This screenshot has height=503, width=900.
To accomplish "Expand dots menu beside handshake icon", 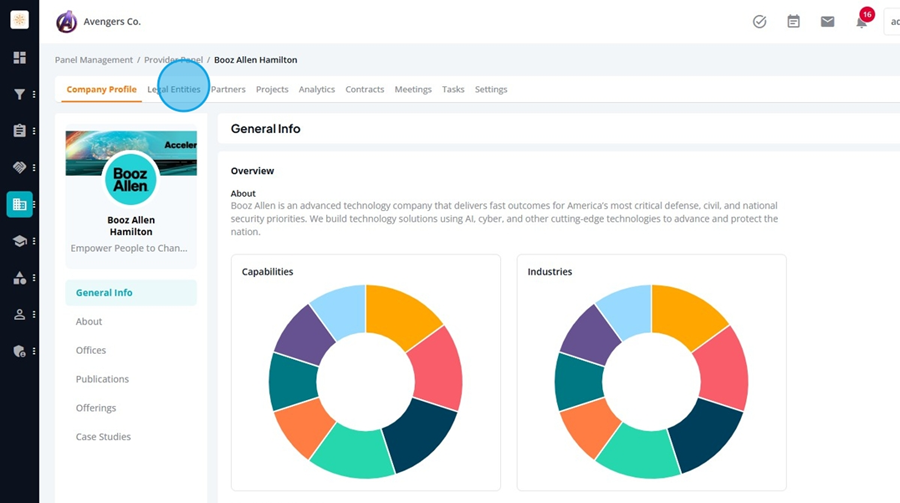I will point(34,168).
